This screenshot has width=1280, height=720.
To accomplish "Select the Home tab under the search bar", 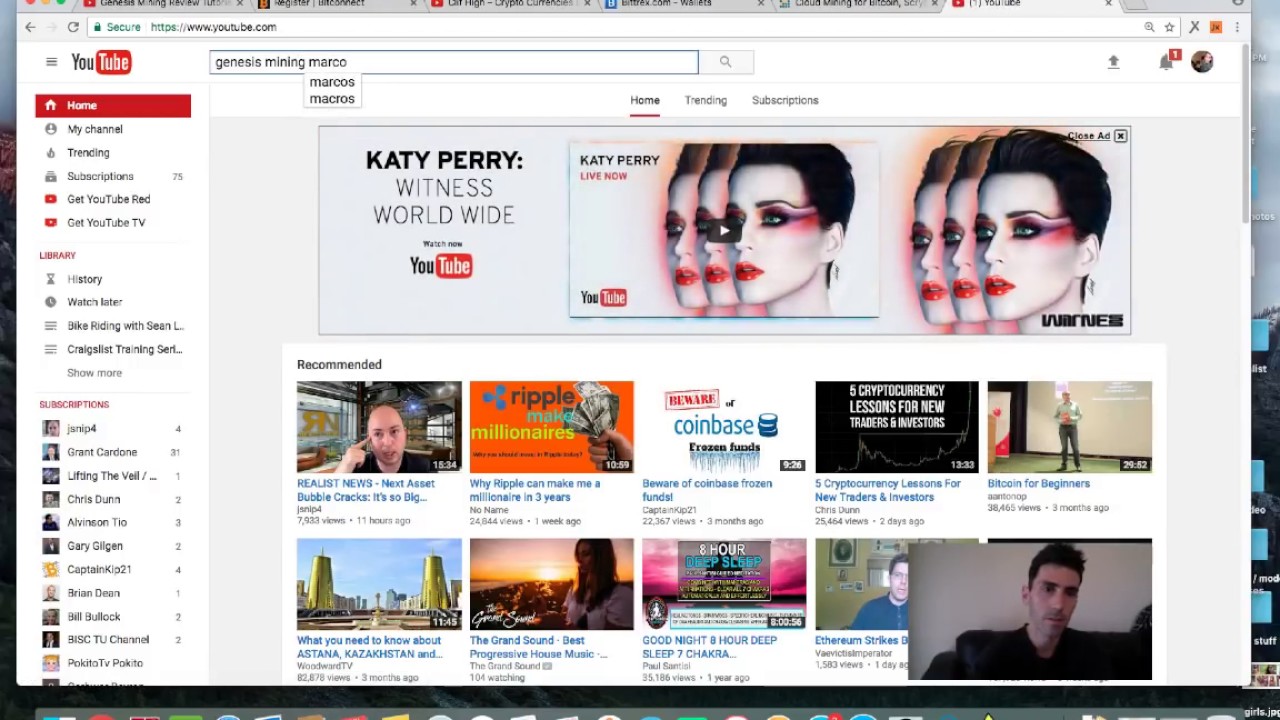I will [x=645, y=100].
